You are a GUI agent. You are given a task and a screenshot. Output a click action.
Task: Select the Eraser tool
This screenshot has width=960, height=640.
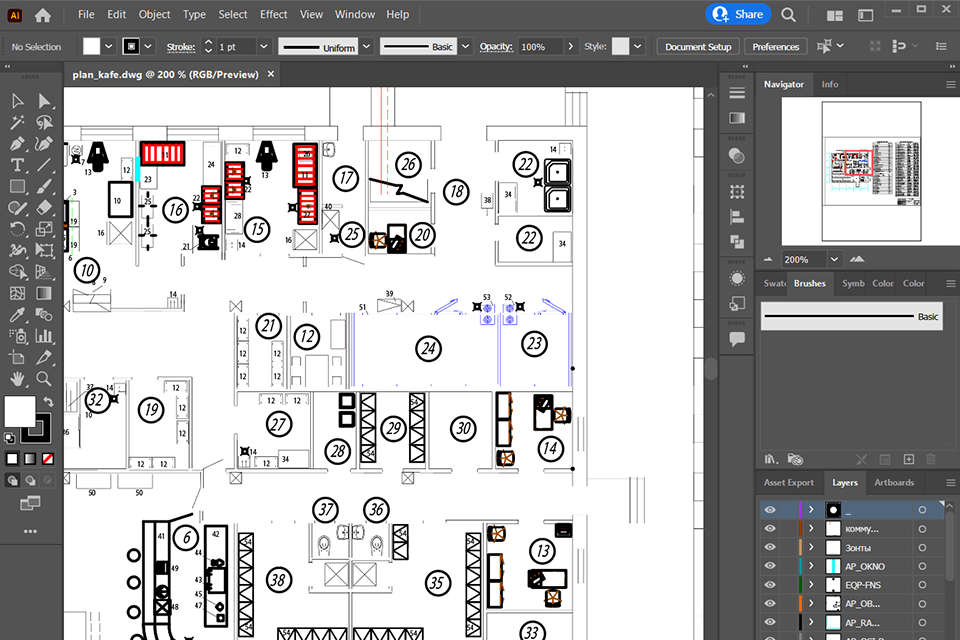[44, 208]
